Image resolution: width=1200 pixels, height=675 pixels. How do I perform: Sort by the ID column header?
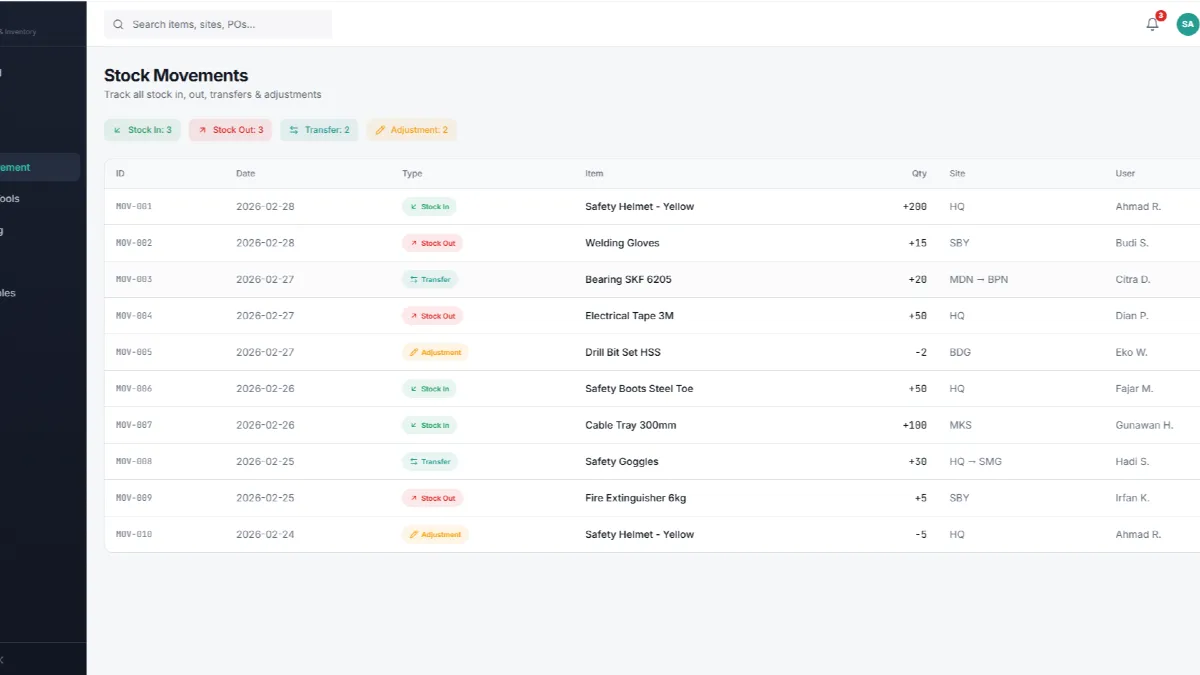(120, 174)
